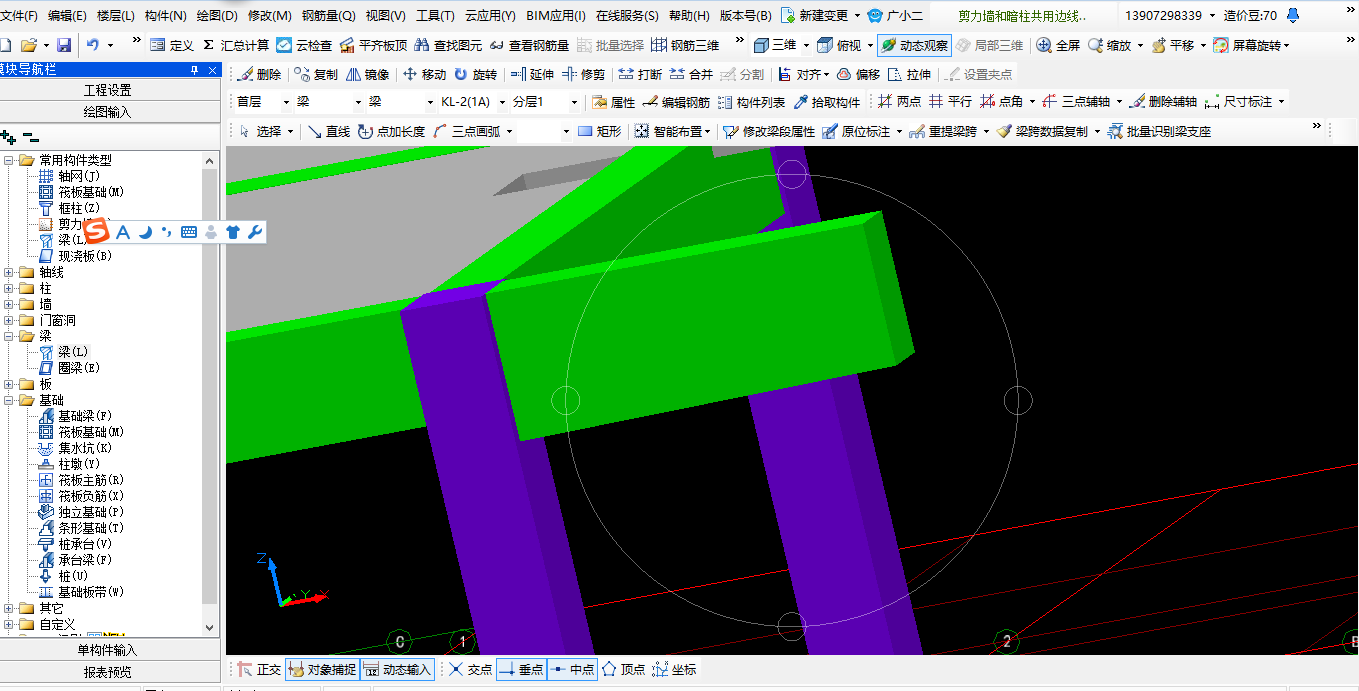The height and width of the screenshot is (691, 1359).
Task: Toggle 交点 intersection snap
Action: click(469, 669)
